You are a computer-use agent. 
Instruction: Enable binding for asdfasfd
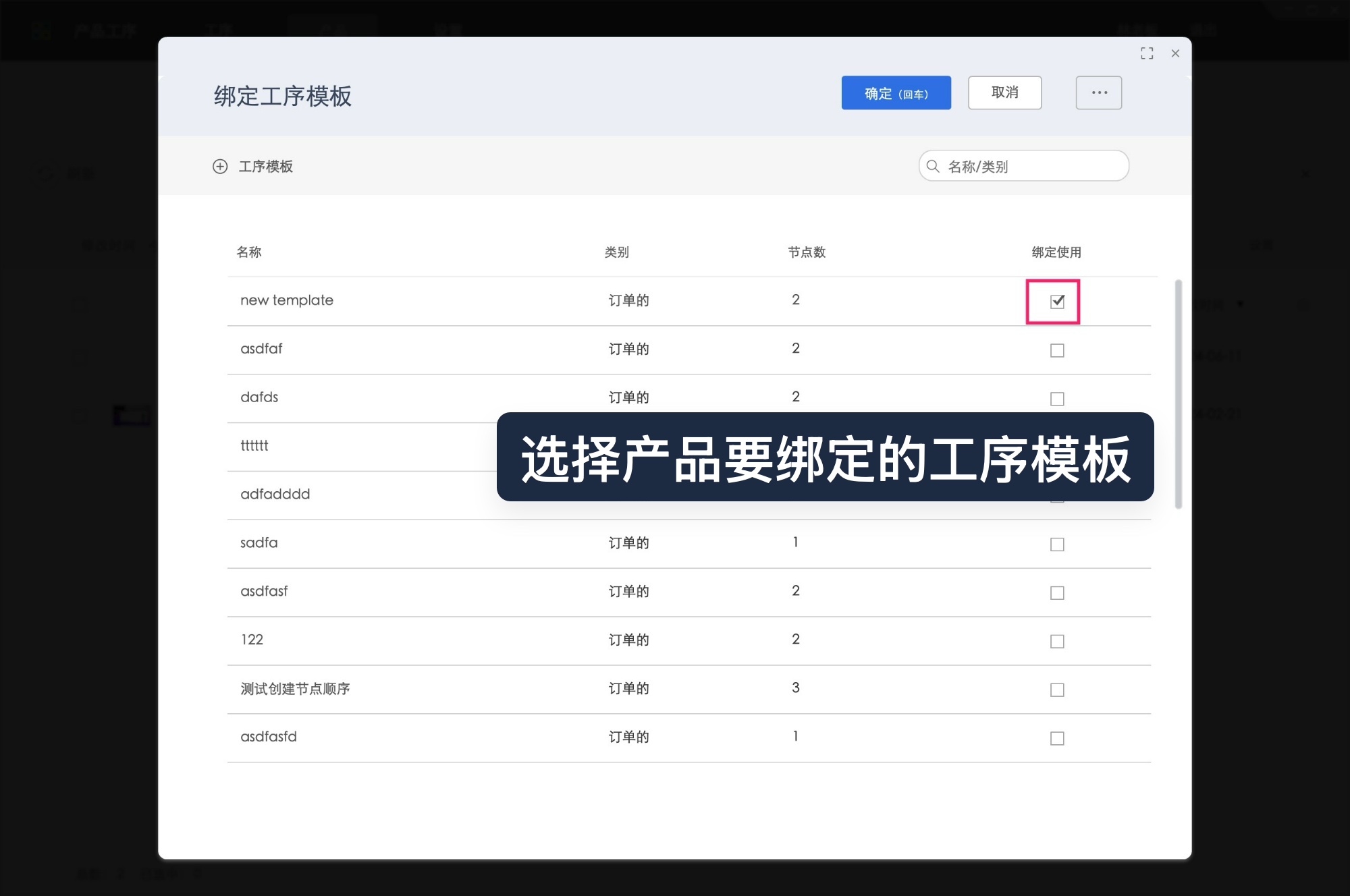tap(1056, 738)
